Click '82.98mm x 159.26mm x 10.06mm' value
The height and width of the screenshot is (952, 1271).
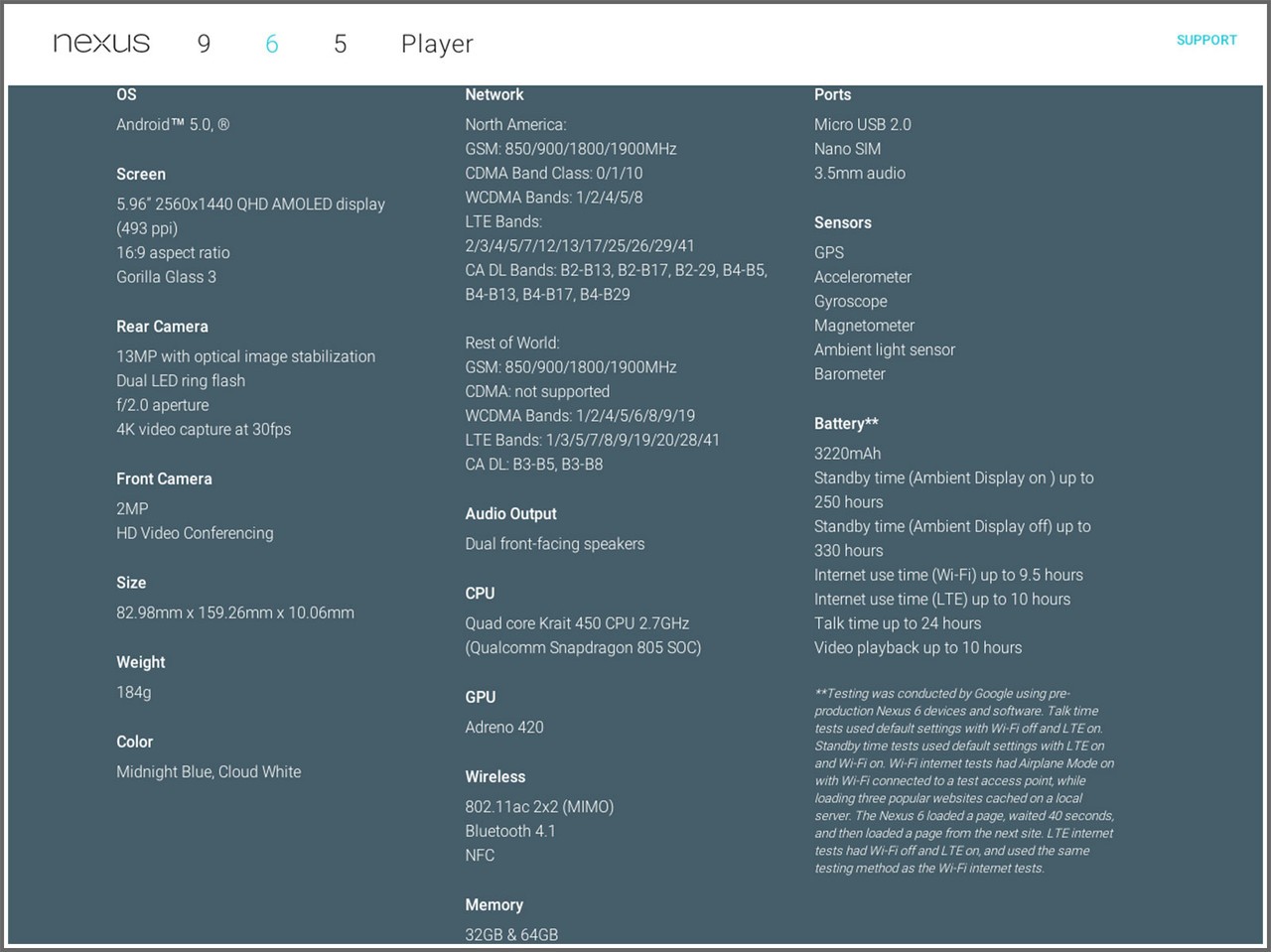tap(235, 612)
